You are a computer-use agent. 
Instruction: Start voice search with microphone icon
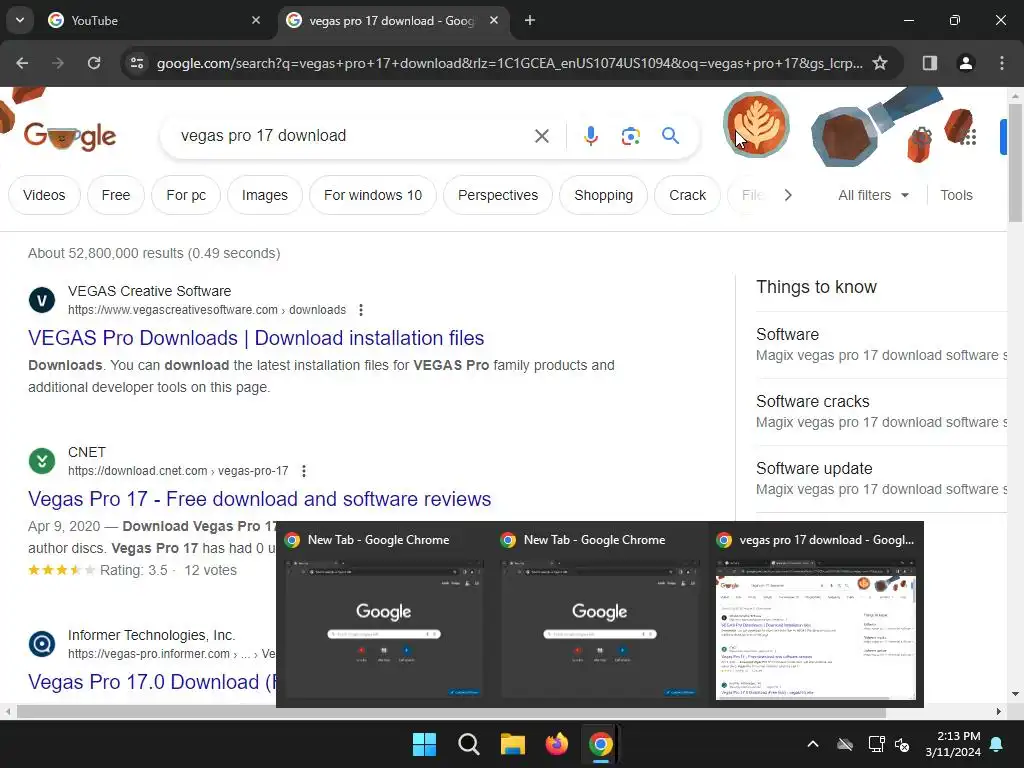point(590,136)
